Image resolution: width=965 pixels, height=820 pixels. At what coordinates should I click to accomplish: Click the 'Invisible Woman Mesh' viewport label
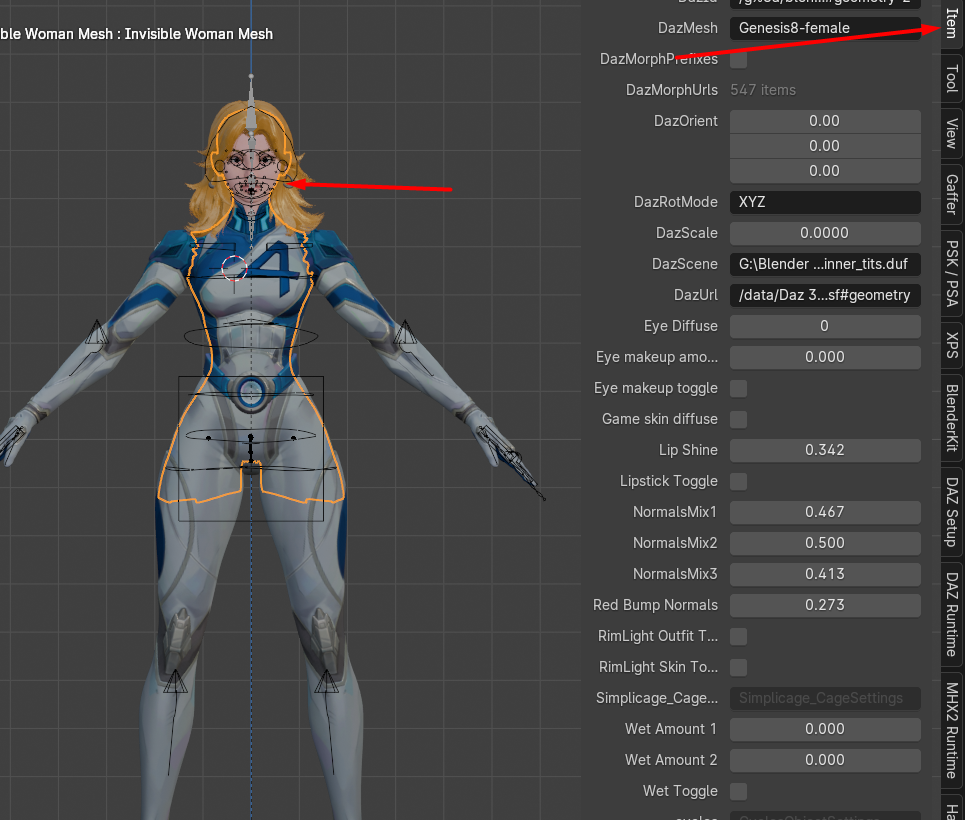pyautogui.click(x=199, y=34)
